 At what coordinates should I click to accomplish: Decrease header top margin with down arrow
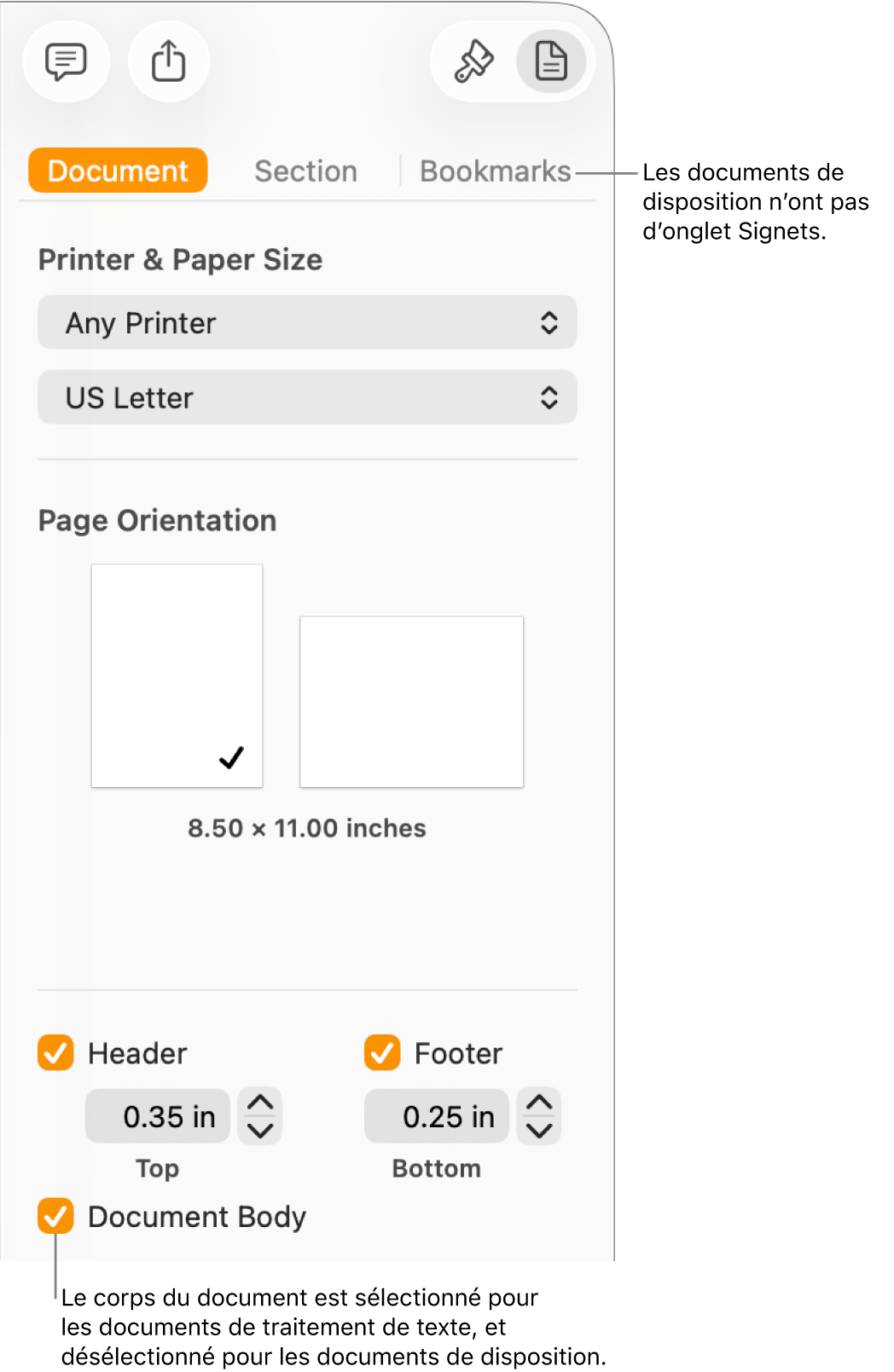(x=259, y=1131)
